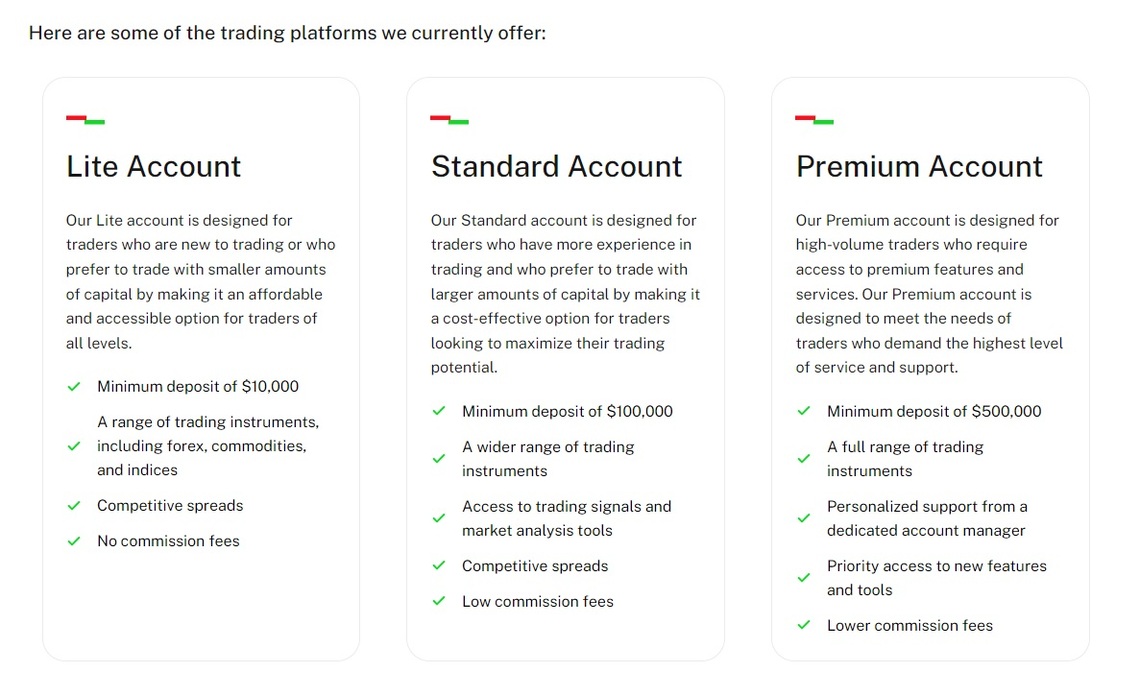
Task: Click checkmark beside Lower commission fees
Action: [x=803, y=625]
